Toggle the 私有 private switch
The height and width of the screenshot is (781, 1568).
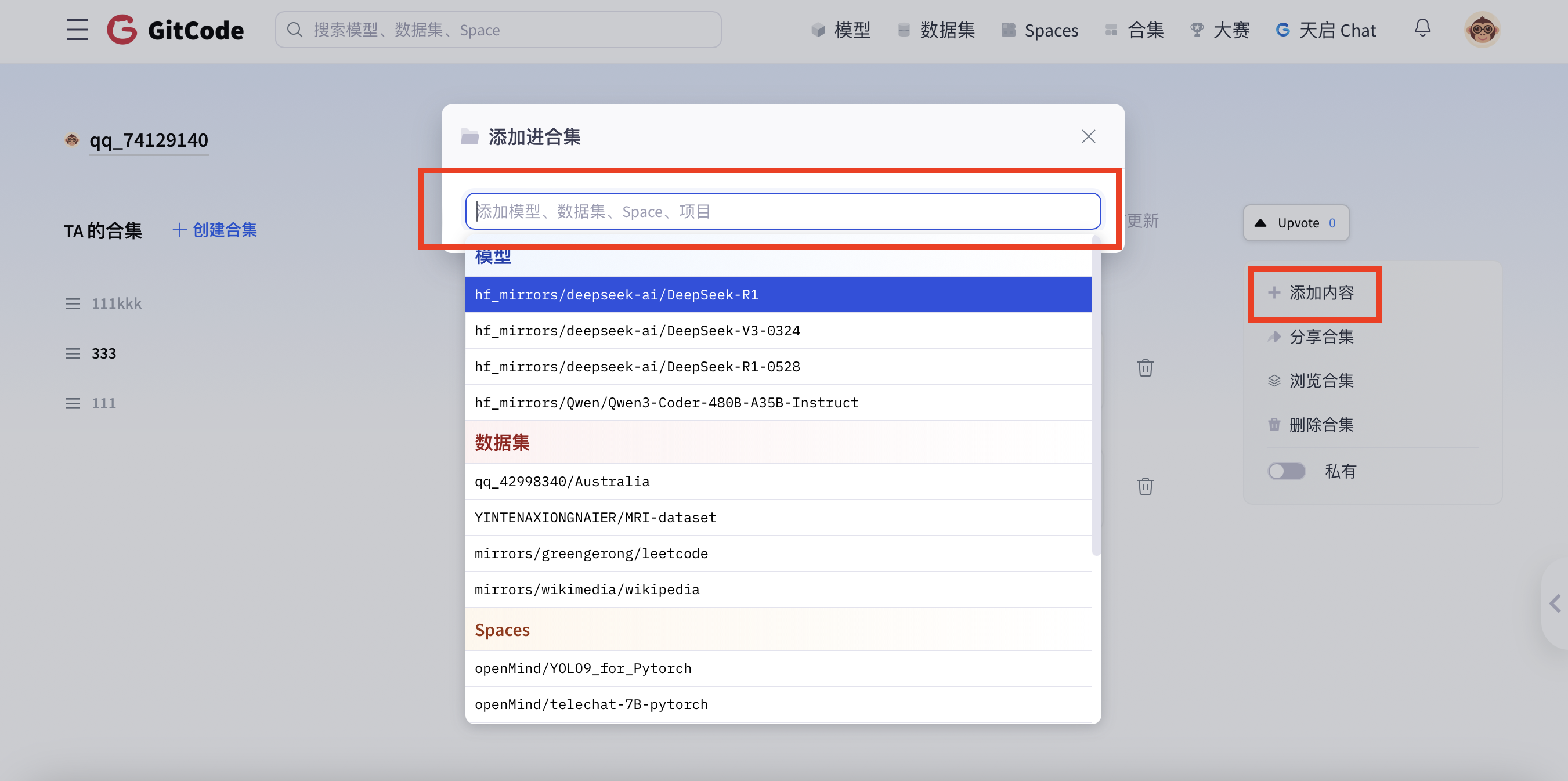(1286, 471)
